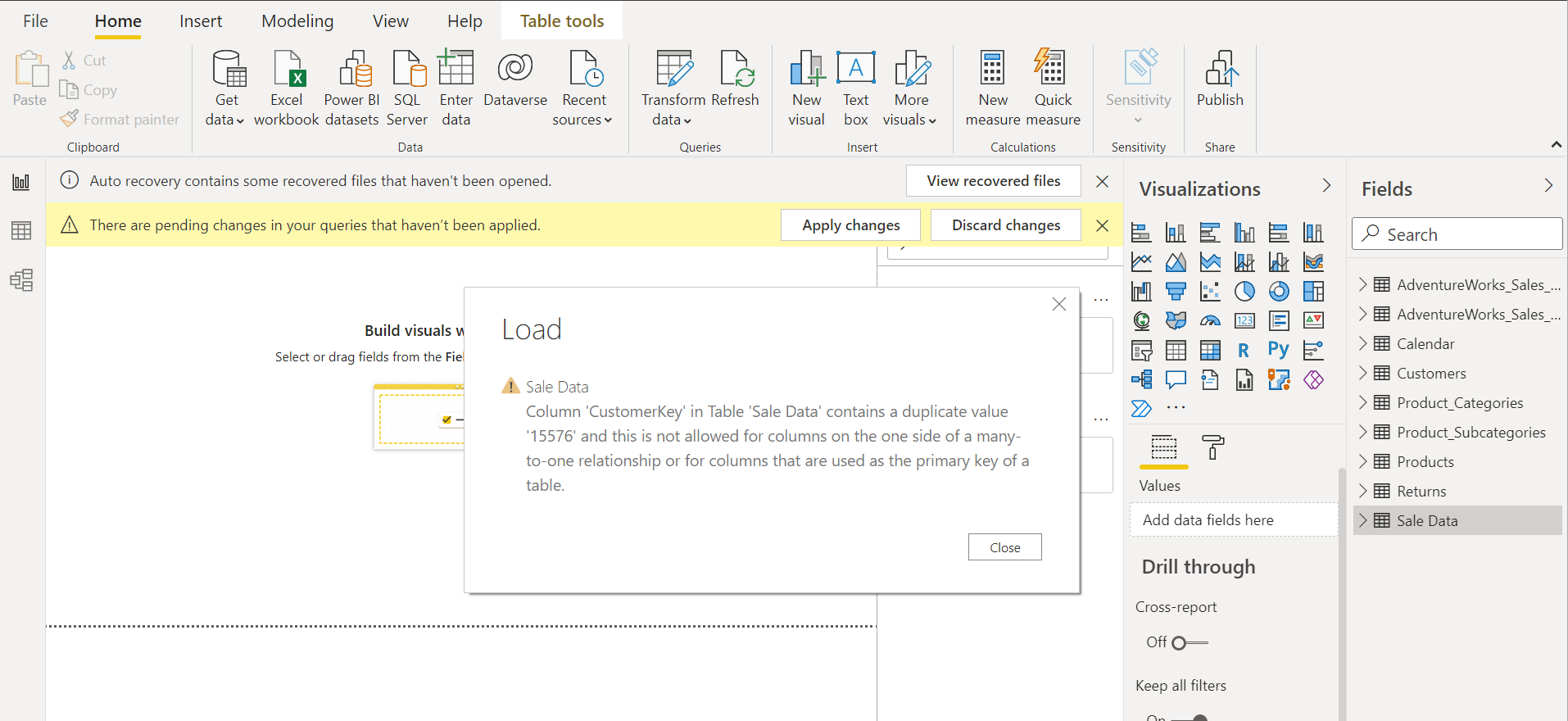Image resolution: width=1568 pixels, height=721 pixels.
Task: Click the Refresh button in ribbon
Action: tap(735, 79)
